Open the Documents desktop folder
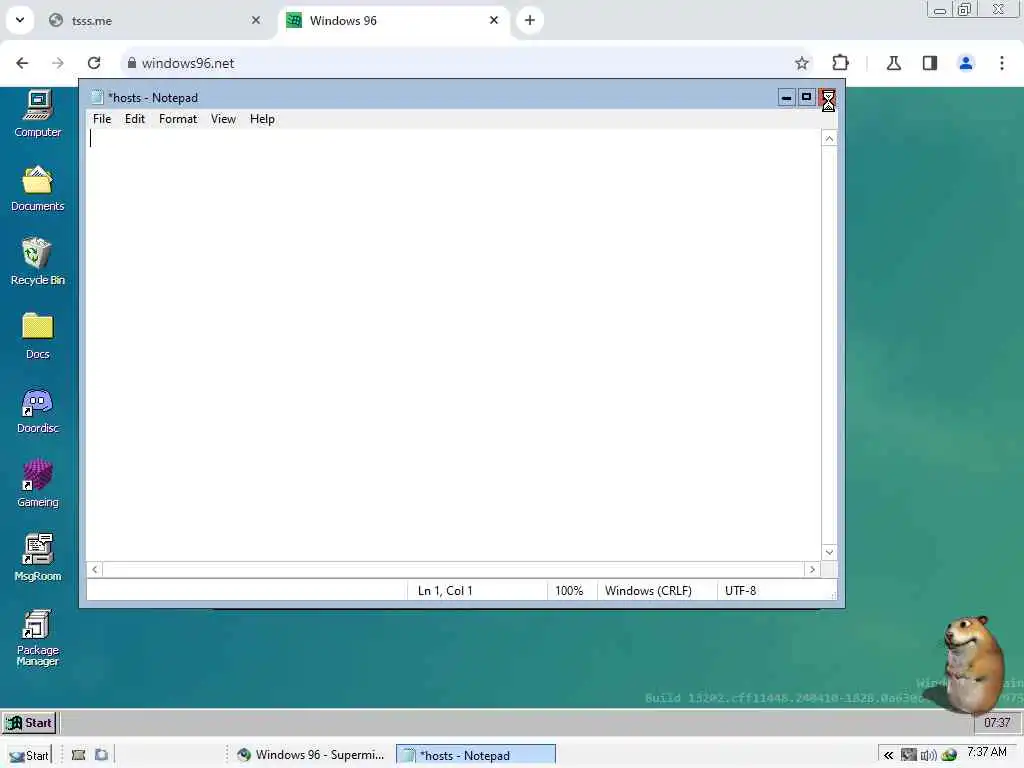 (x=37, y=188)
